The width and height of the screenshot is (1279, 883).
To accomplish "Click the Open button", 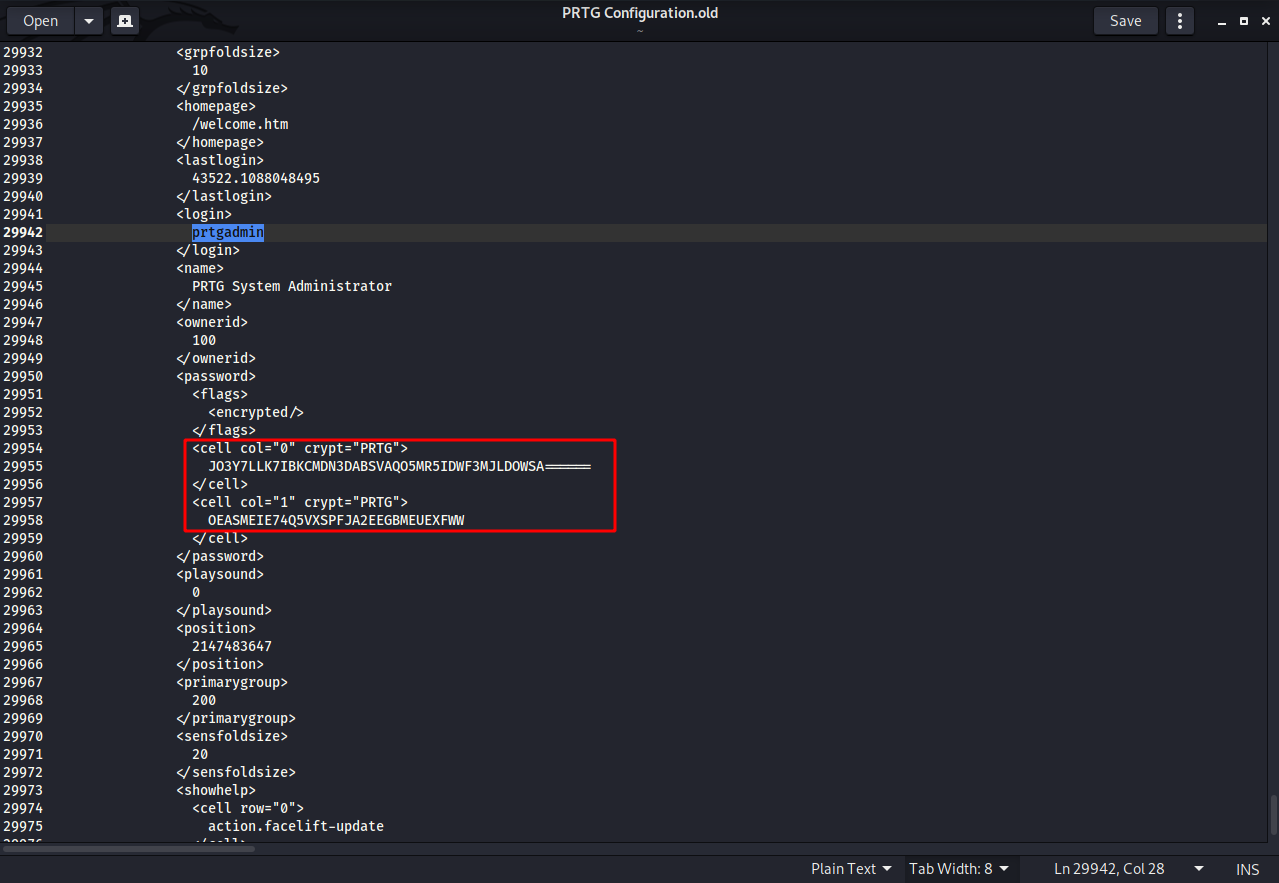I will coord(40,20).
